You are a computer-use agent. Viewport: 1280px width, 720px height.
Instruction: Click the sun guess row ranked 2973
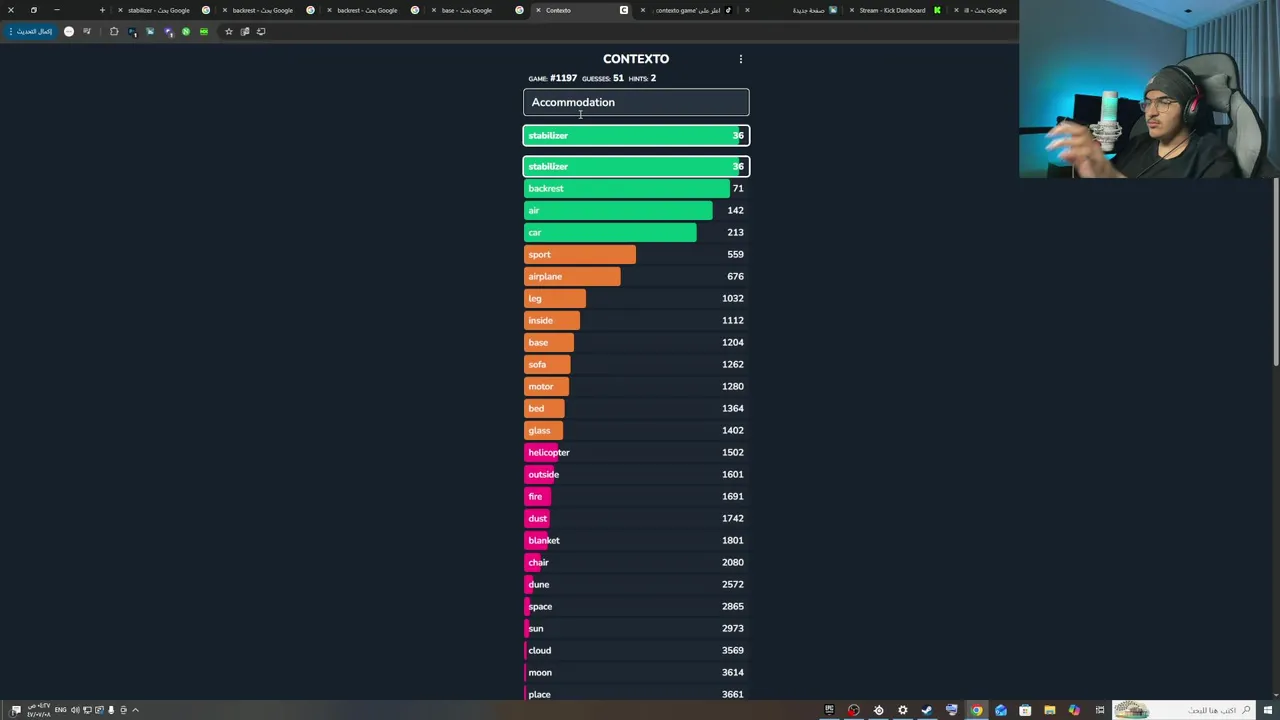[x=636, y=628]
